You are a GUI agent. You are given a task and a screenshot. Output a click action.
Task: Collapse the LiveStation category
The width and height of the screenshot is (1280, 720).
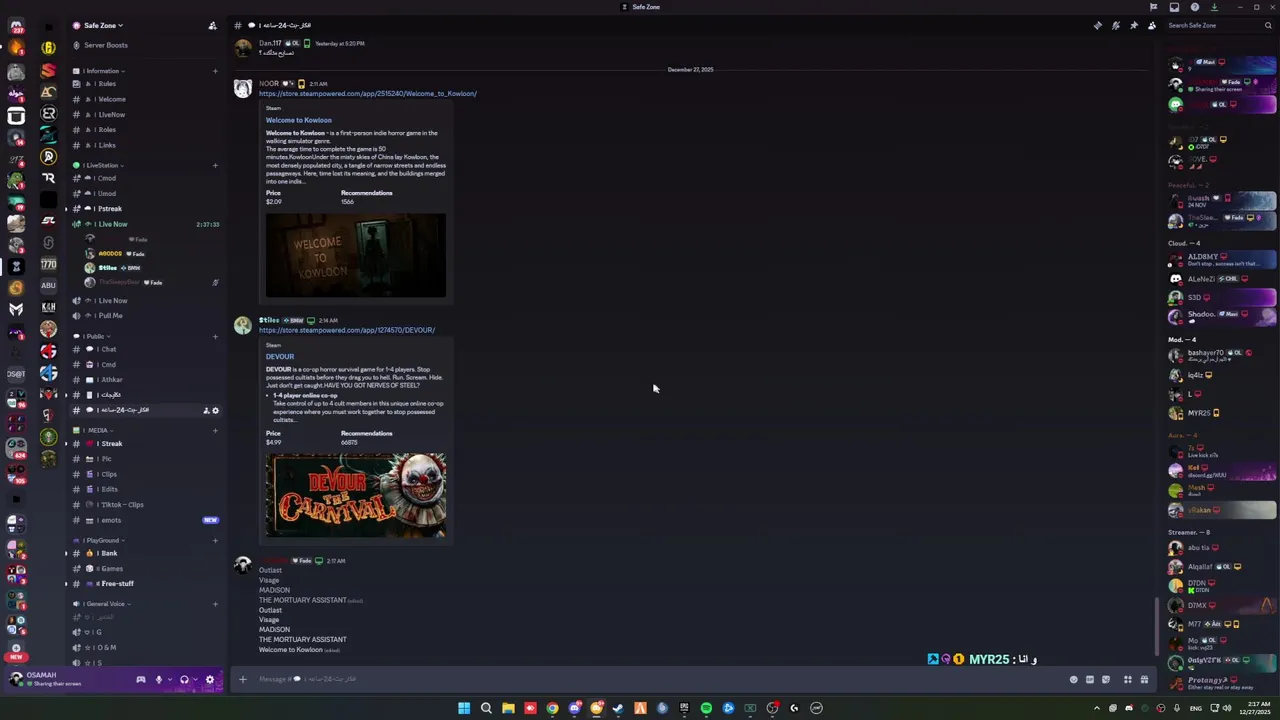click(100, 165)
